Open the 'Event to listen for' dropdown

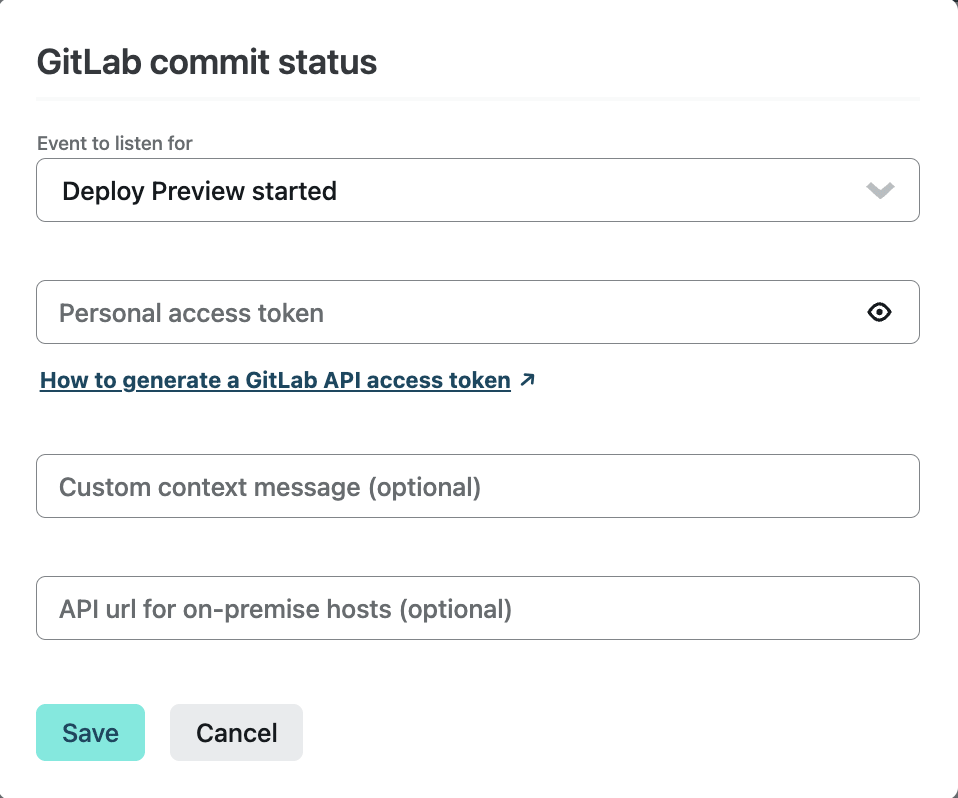[477, 190]
